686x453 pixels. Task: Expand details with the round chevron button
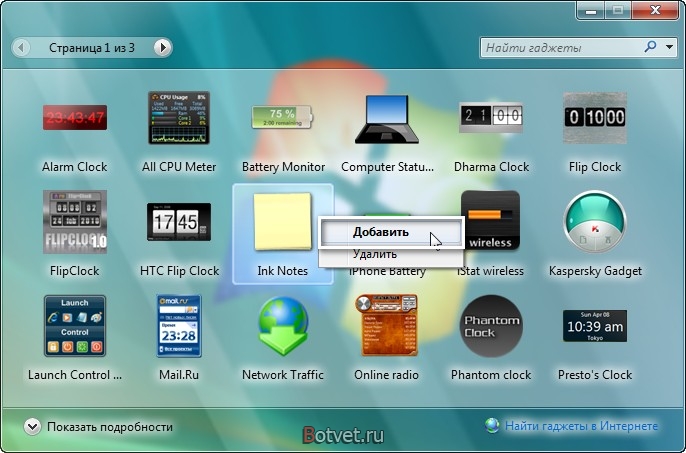[32, 427]
